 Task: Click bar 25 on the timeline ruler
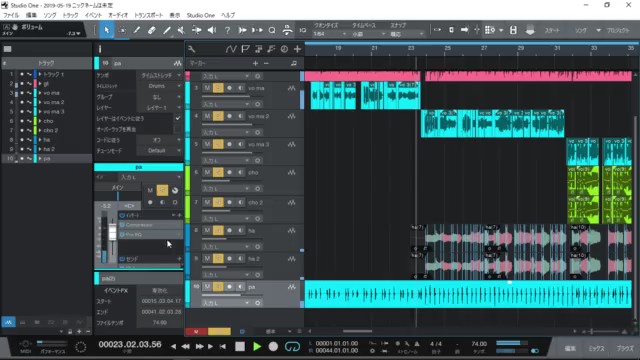tap(448, 48)
